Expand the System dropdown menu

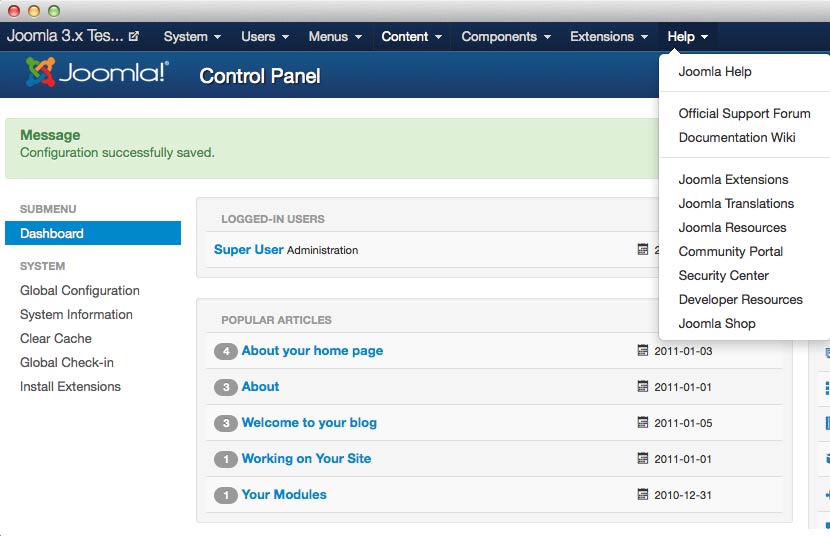point(192,37)
